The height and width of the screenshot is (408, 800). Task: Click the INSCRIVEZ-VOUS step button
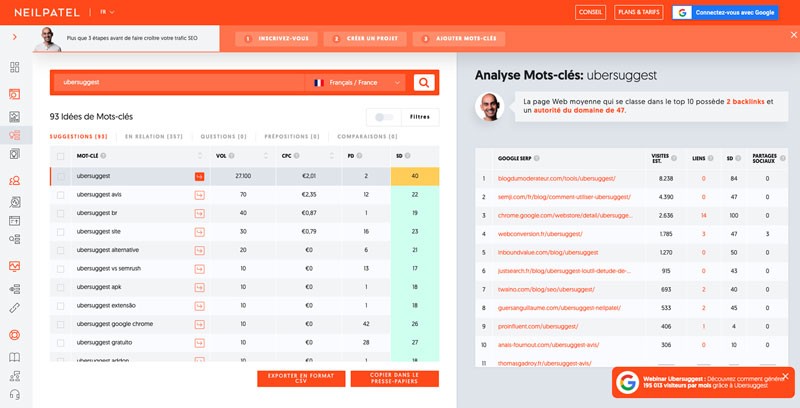(x=277, y=39)
